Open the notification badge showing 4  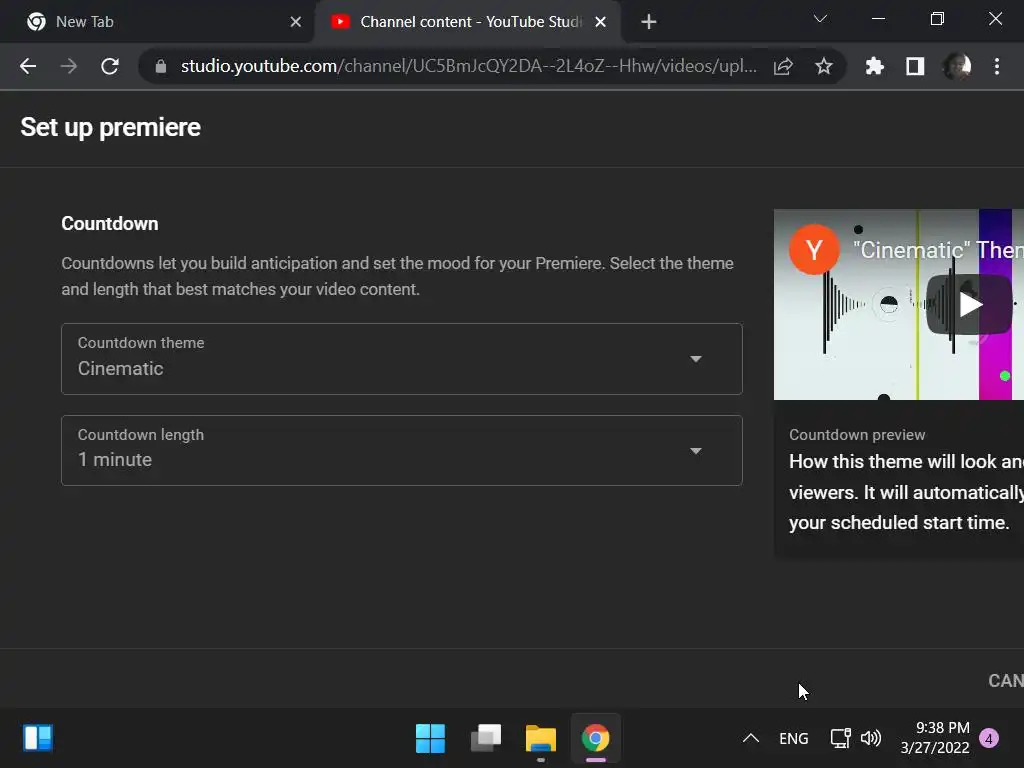click(989, 738)
